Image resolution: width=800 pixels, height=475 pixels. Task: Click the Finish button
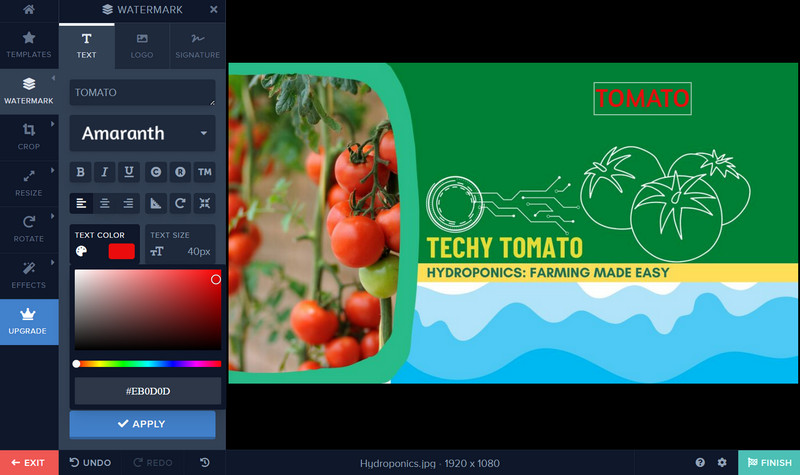768,463
